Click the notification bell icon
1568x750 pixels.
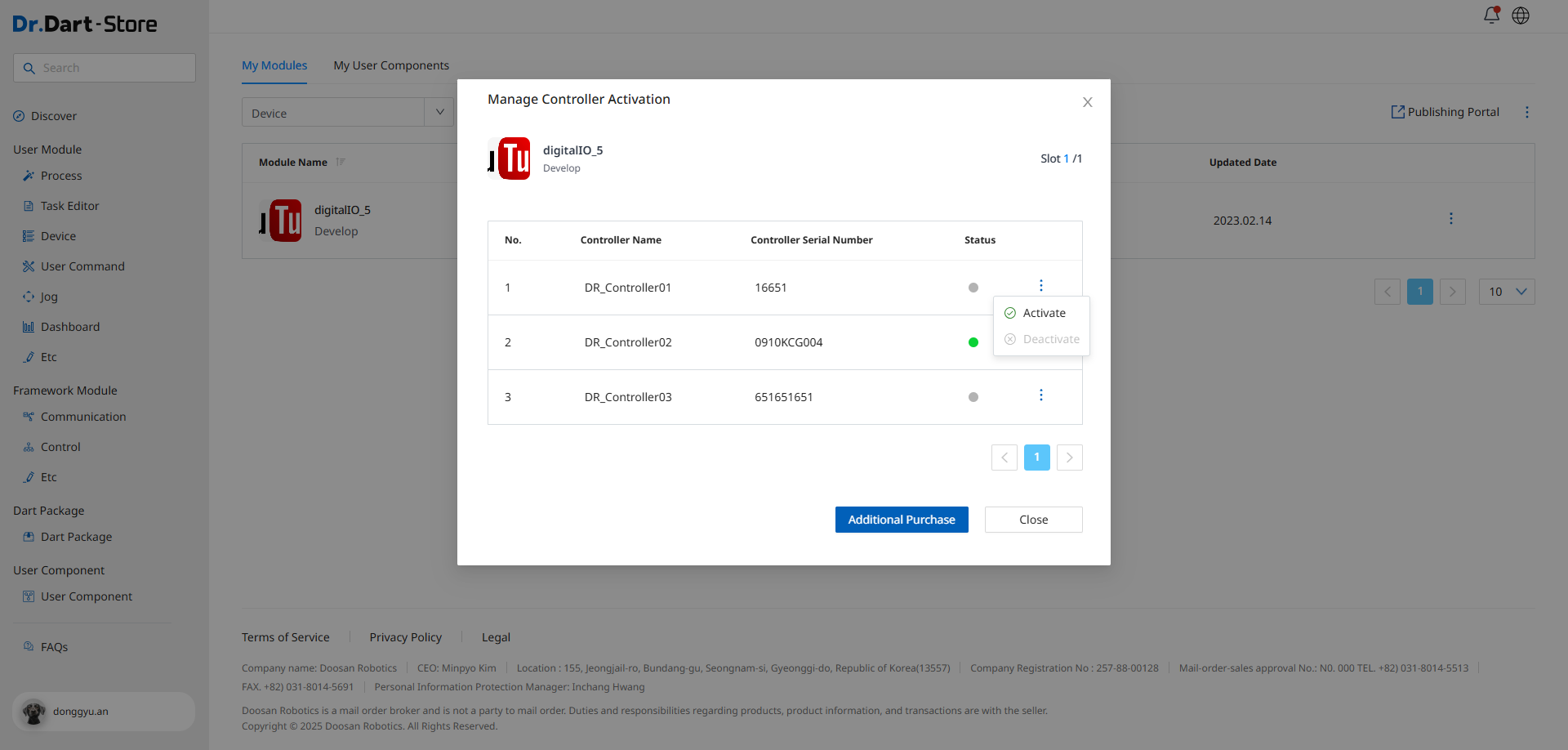click(x=1491, y=16)
